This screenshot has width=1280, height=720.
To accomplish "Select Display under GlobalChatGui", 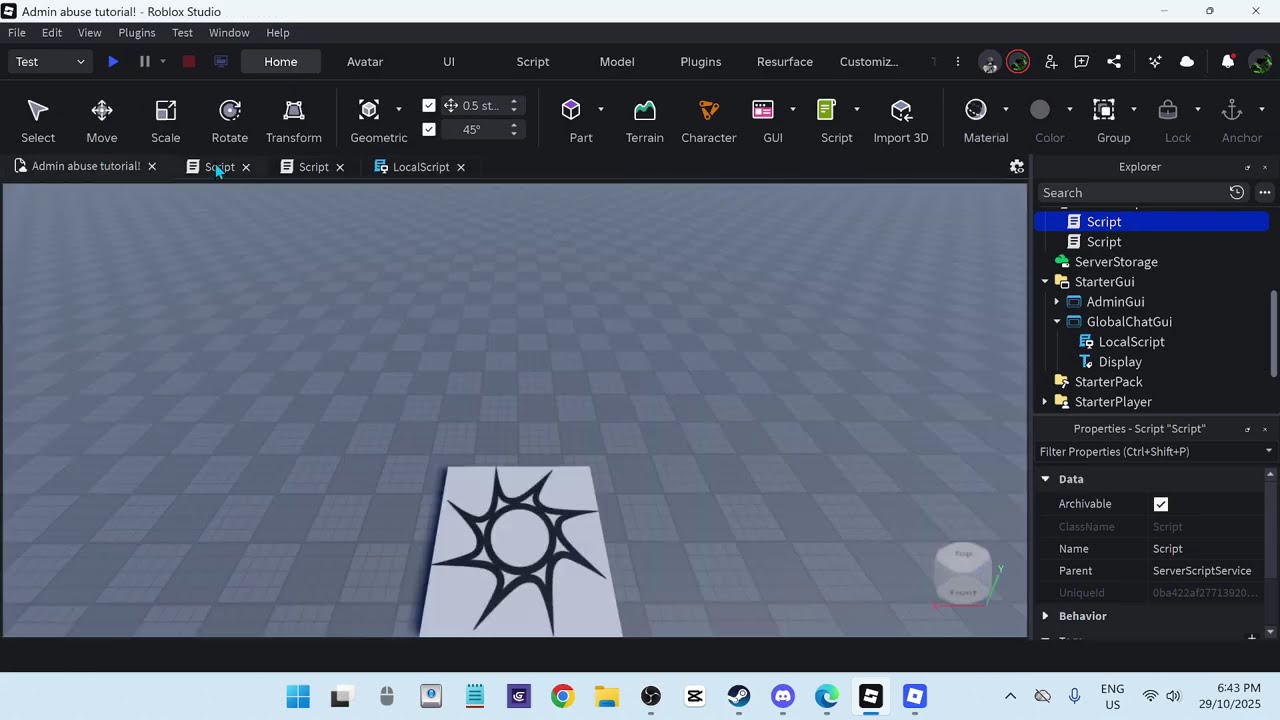I will point(1120,362).
